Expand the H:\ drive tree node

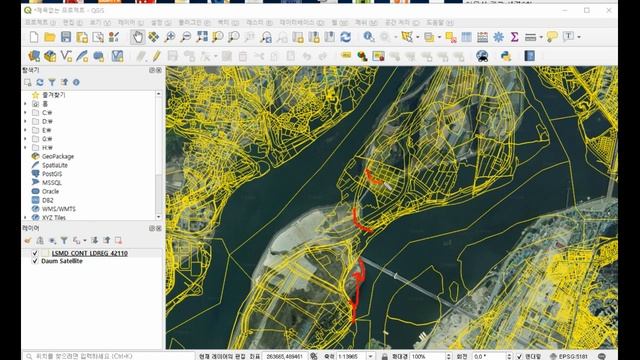[25, 147]
